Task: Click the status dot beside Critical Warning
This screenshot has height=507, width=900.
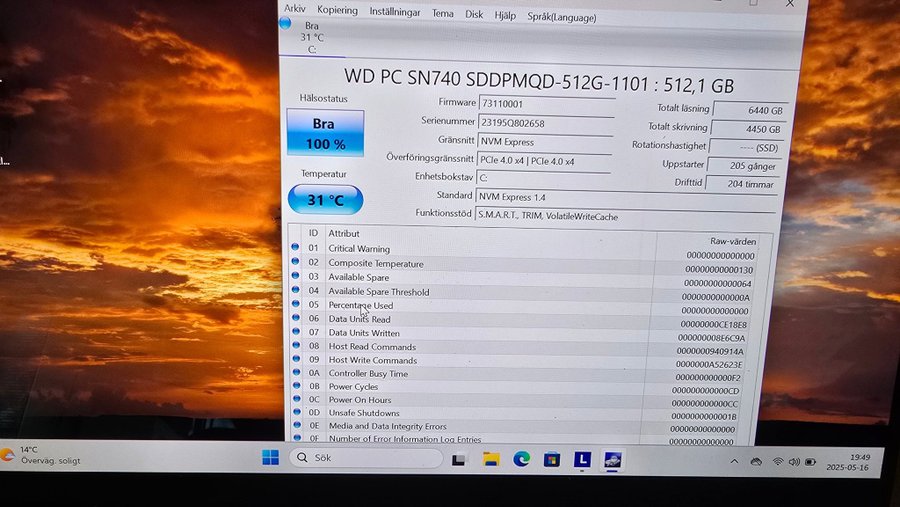Action: 295,247
